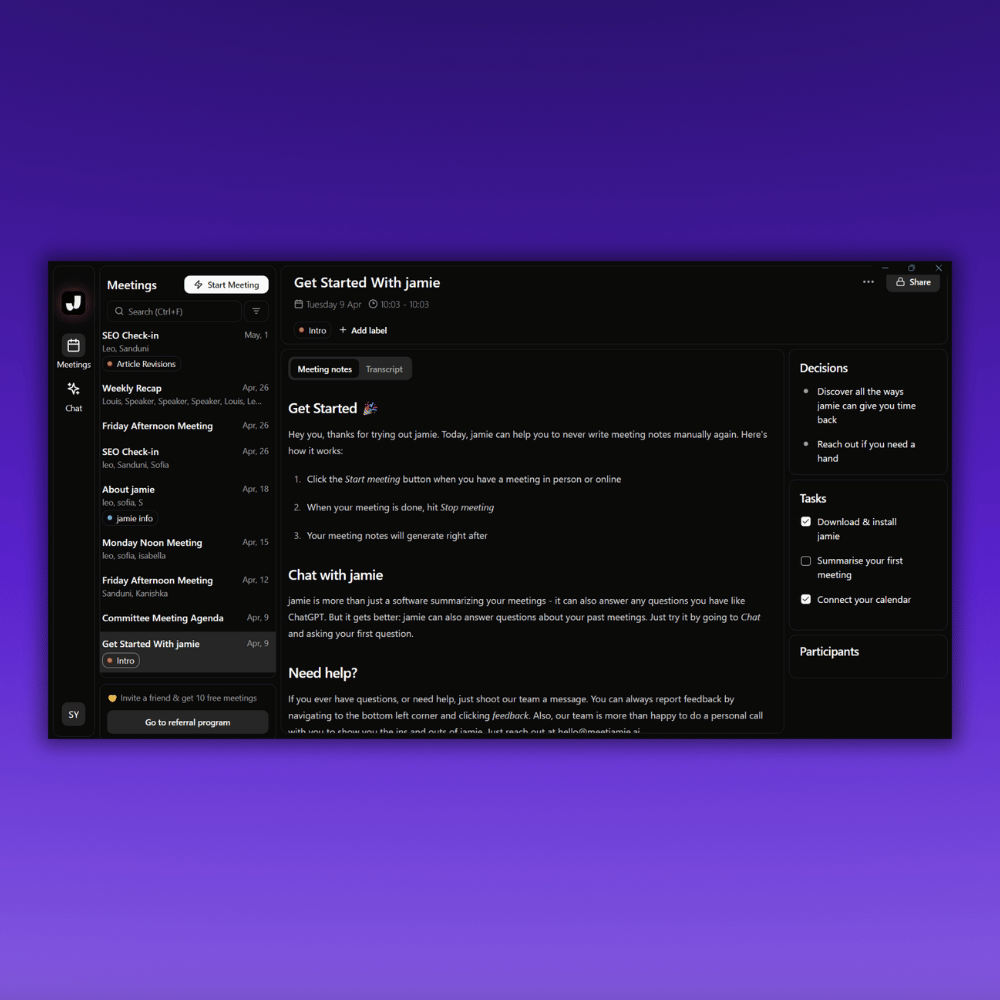This screenshot has height=1000, width=1000.
Task: Open Friday Afternoon Meeting from Apr 12
Action: pos(186,586)
